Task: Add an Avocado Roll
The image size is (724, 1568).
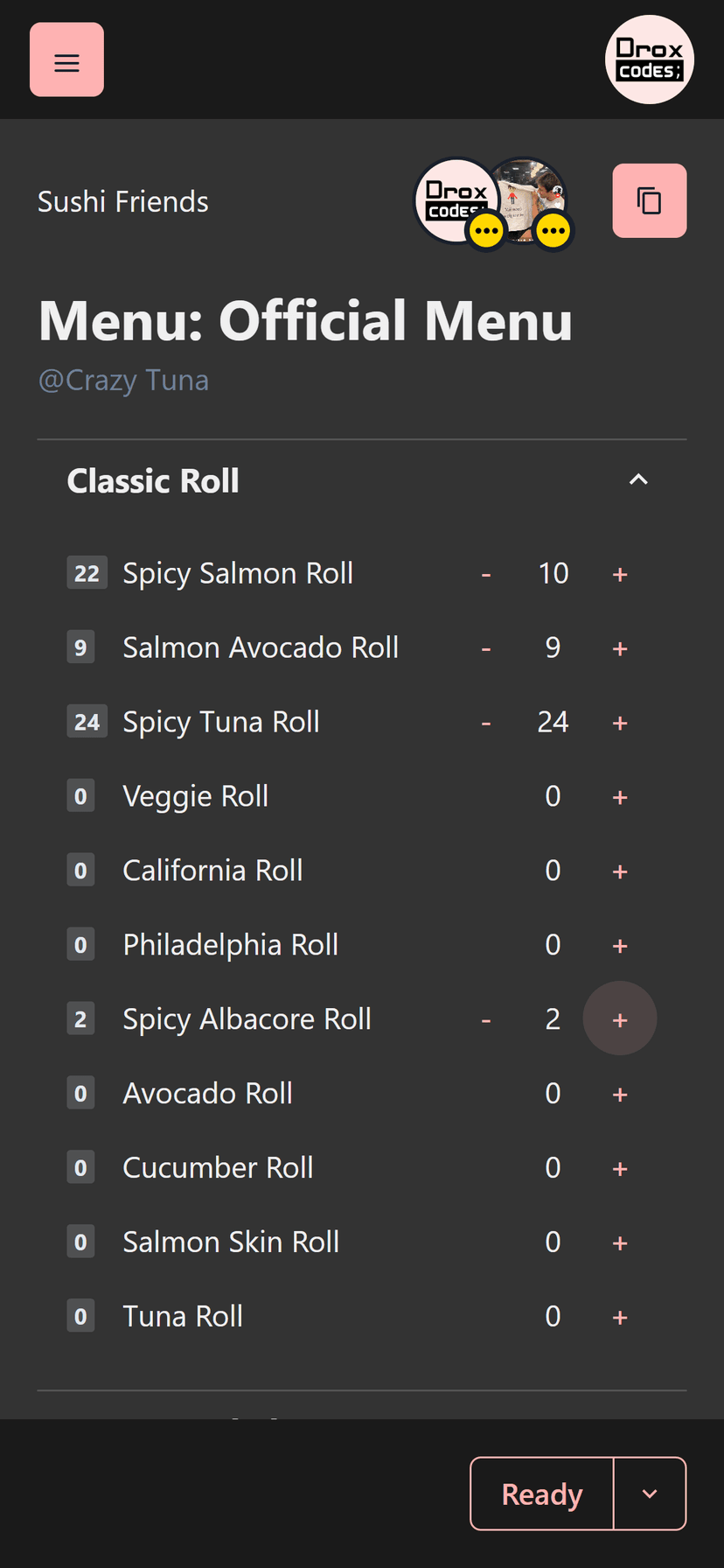Action: click(620, 1094)
